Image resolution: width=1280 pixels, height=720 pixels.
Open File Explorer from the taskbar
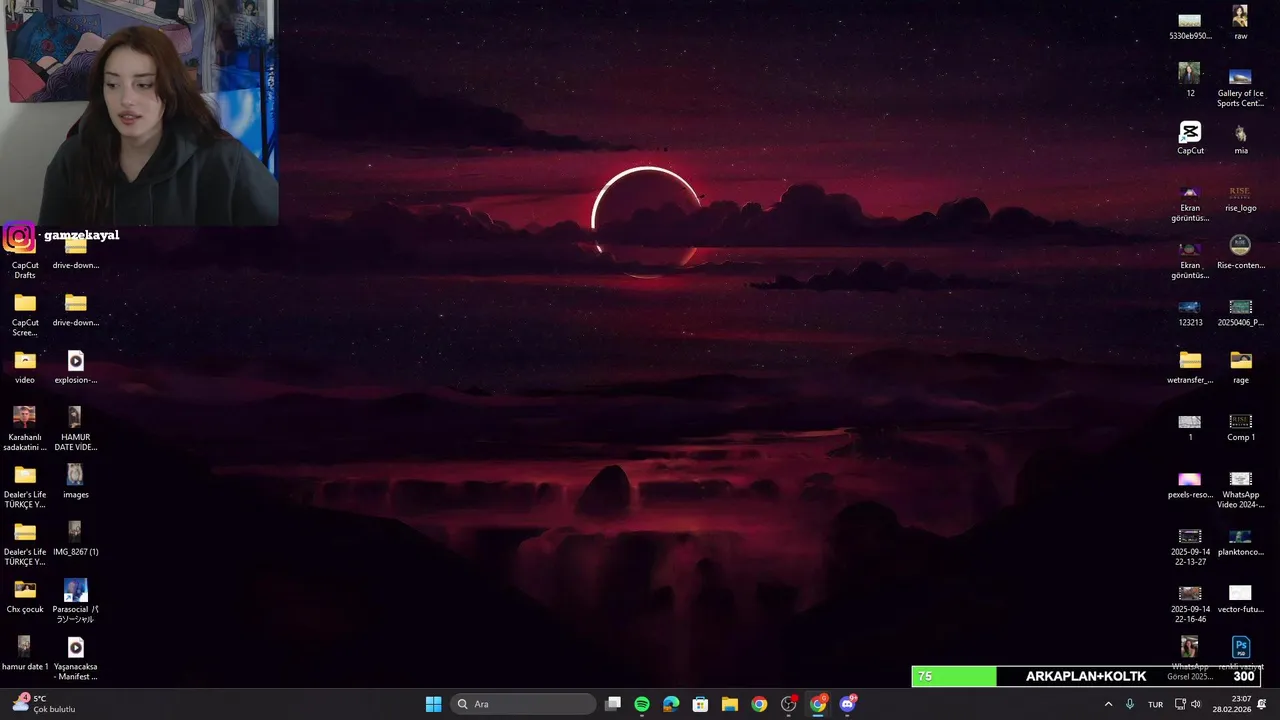pos(730,704)
